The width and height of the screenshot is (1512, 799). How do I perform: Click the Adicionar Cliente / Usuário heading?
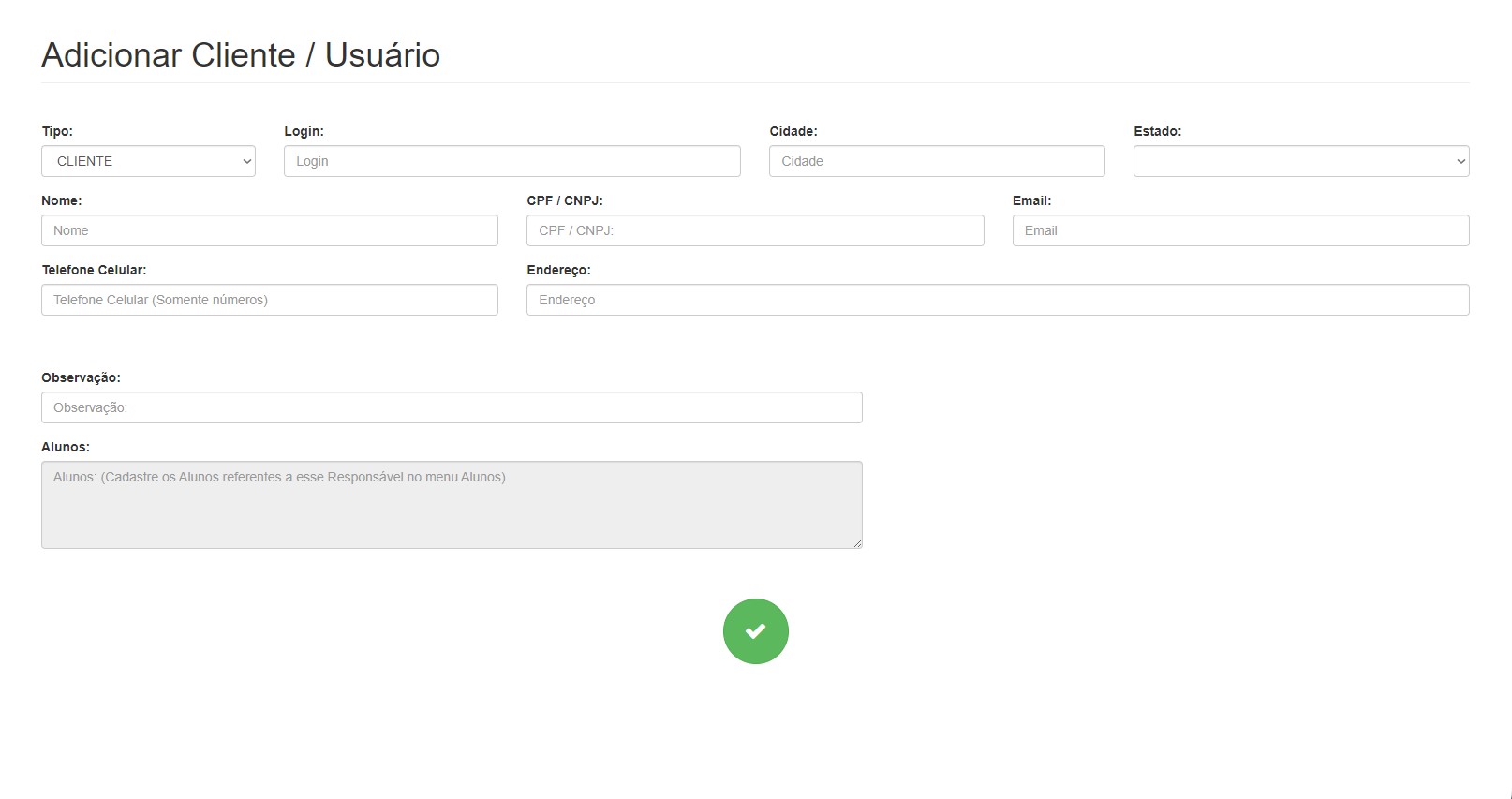[x=241, y=55]
